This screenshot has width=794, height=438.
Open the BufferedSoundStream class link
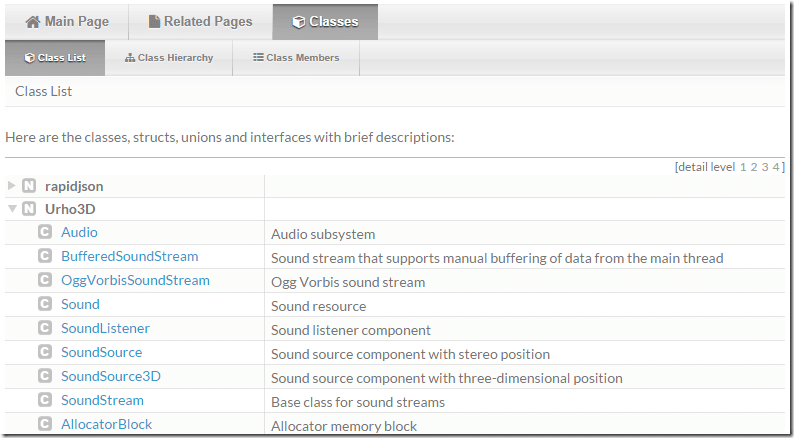click(130, 256)
